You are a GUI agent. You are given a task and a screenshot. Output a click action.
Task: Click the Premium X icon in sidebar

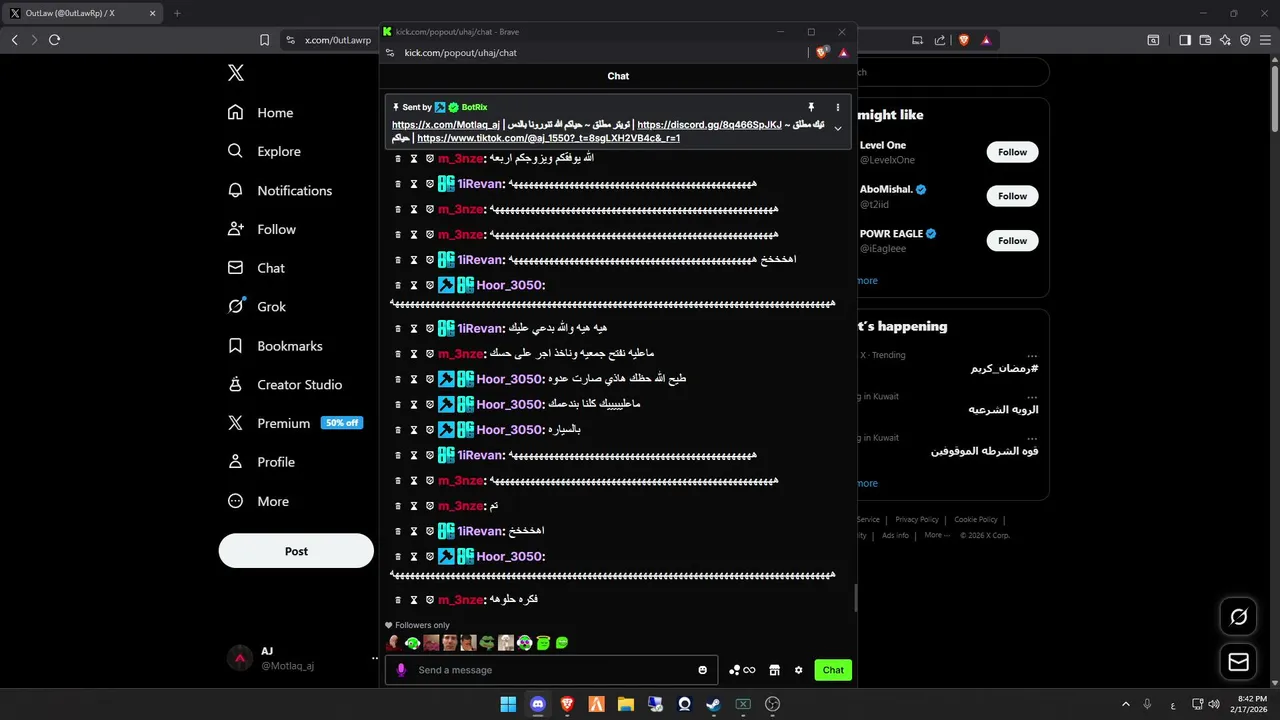tap(236, 423)
